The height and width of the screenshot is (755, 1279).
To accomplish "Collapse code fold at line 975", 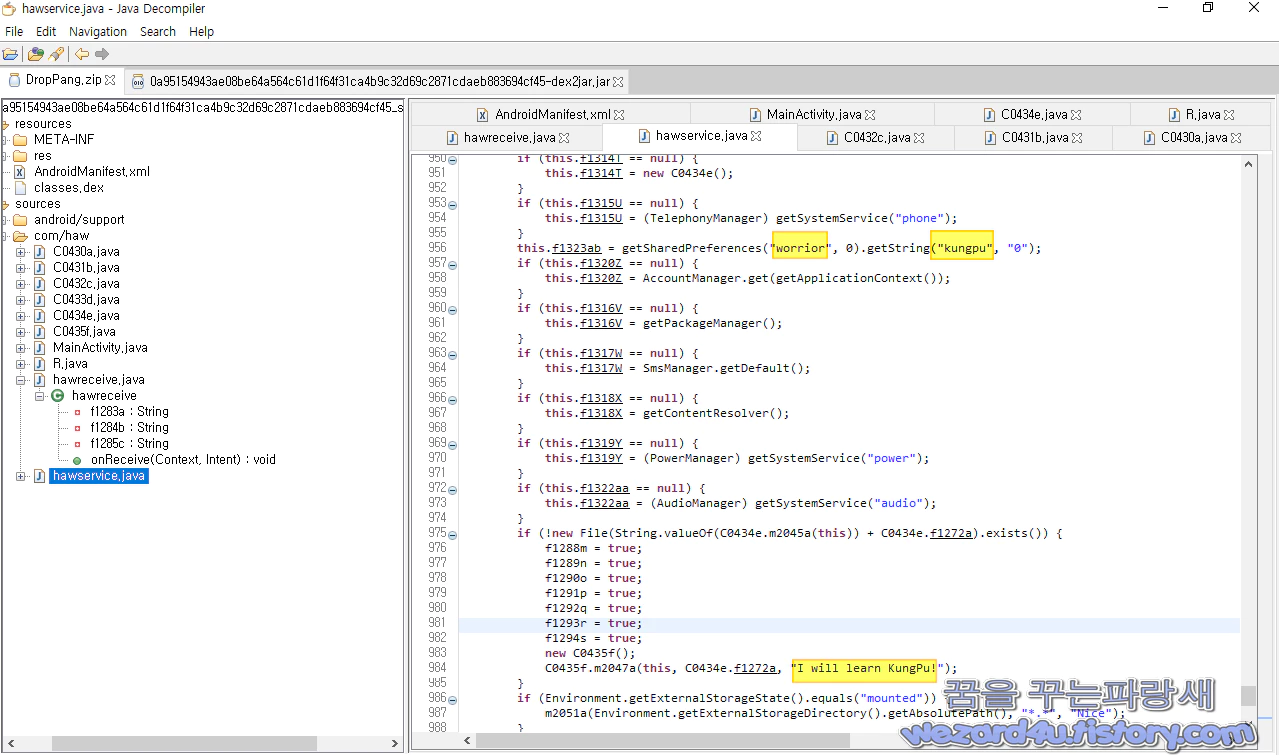I will (x=452, y=534).
